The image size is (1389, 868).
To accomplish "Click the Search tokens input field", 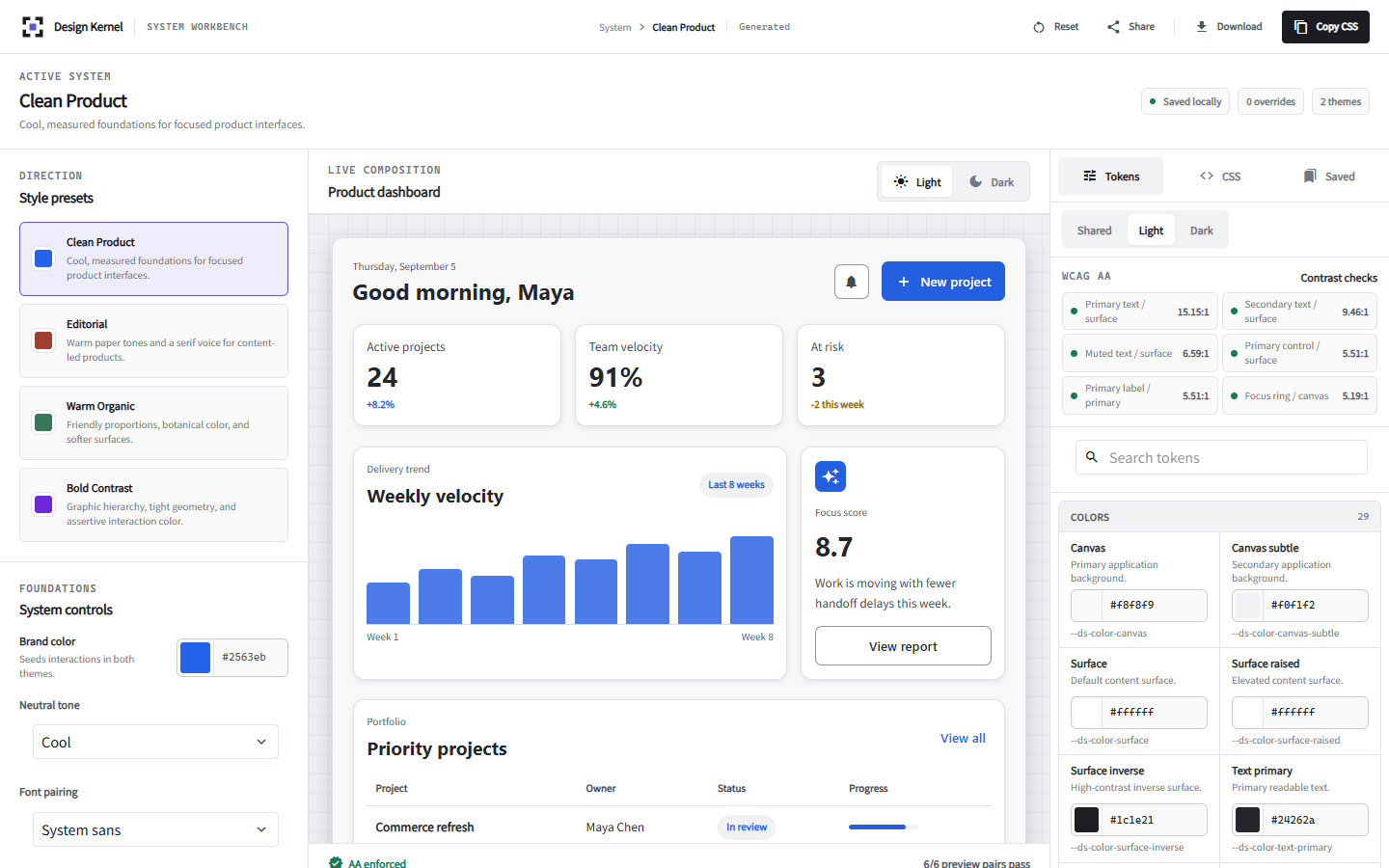I will pos(1221,457).
